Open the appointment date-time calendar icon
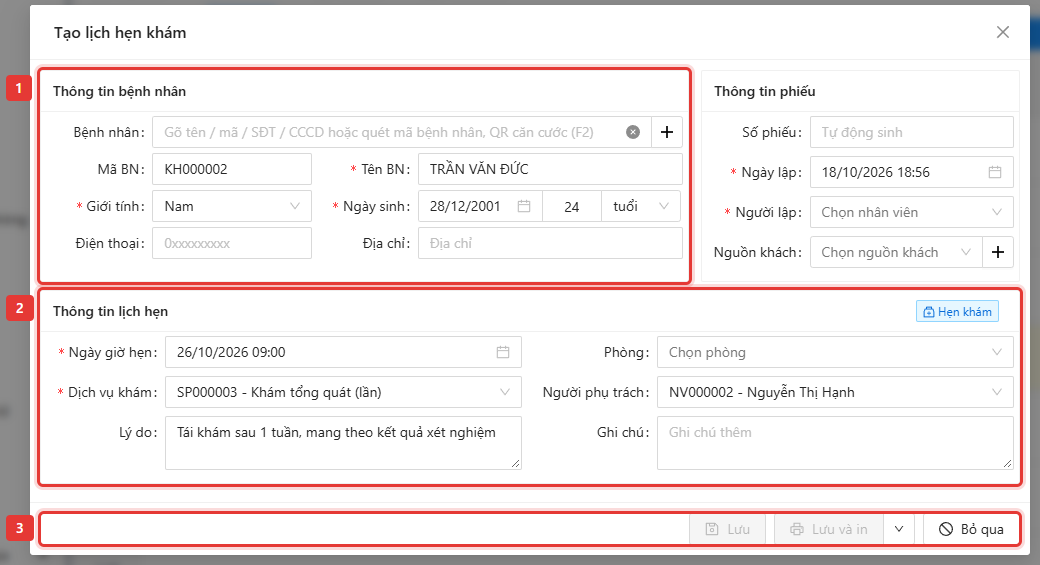Viewport: 1040px width, 565px height. [503, 352]
